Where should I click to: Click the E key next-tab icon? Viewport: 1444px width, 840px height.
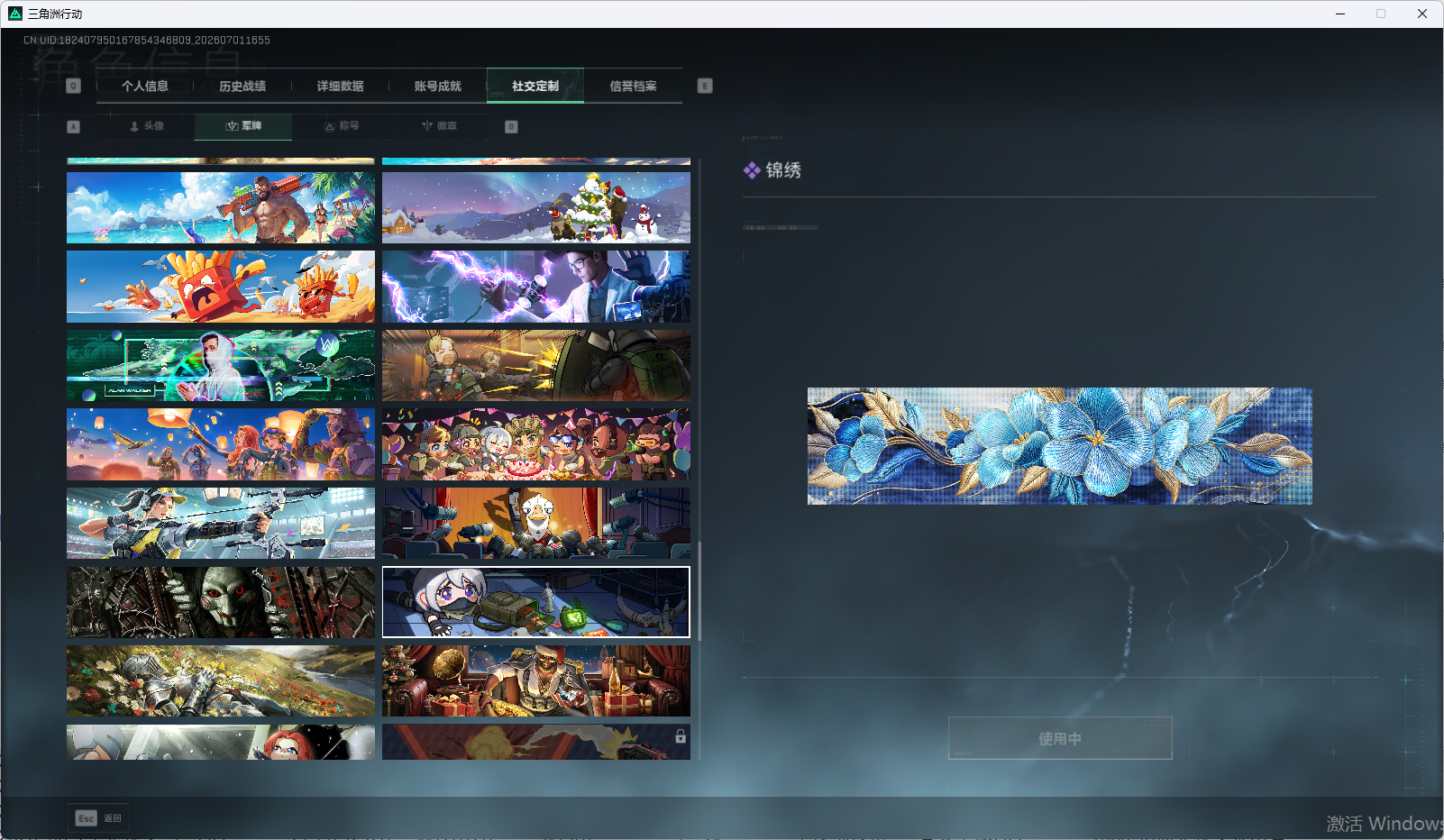[705, 86]
